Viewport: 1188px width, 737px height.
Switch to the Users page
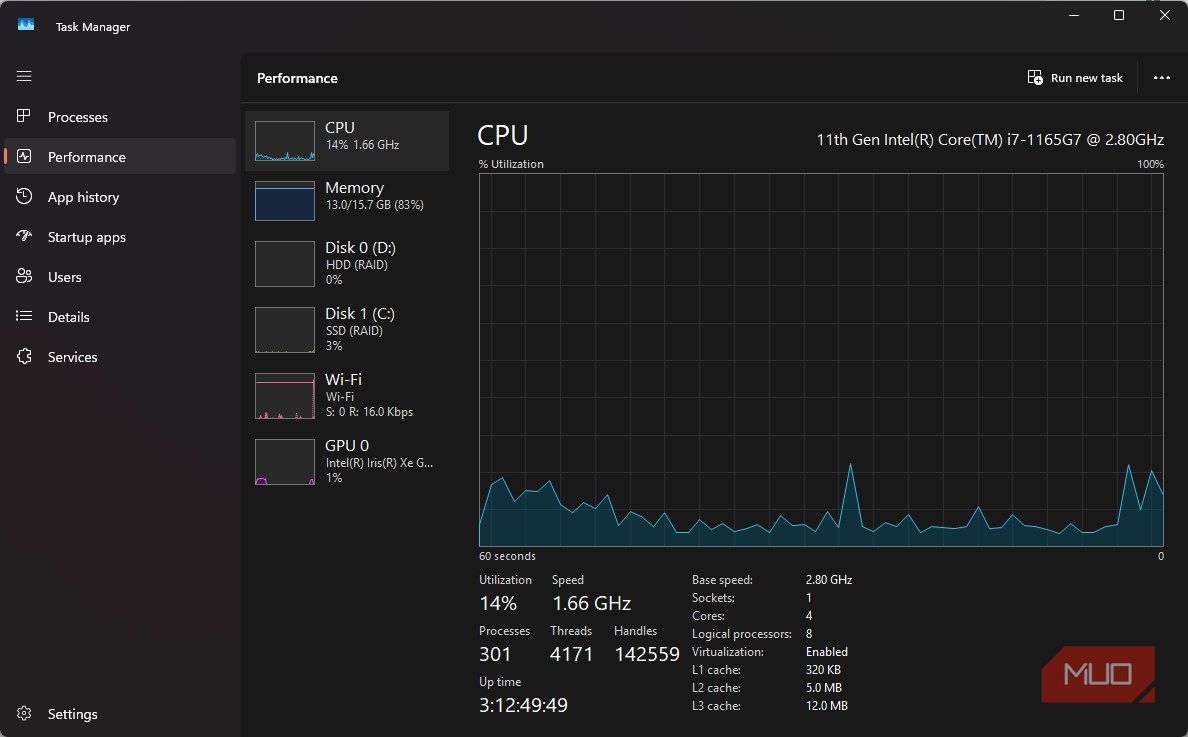pyautogui.click(x=64, y=277)
